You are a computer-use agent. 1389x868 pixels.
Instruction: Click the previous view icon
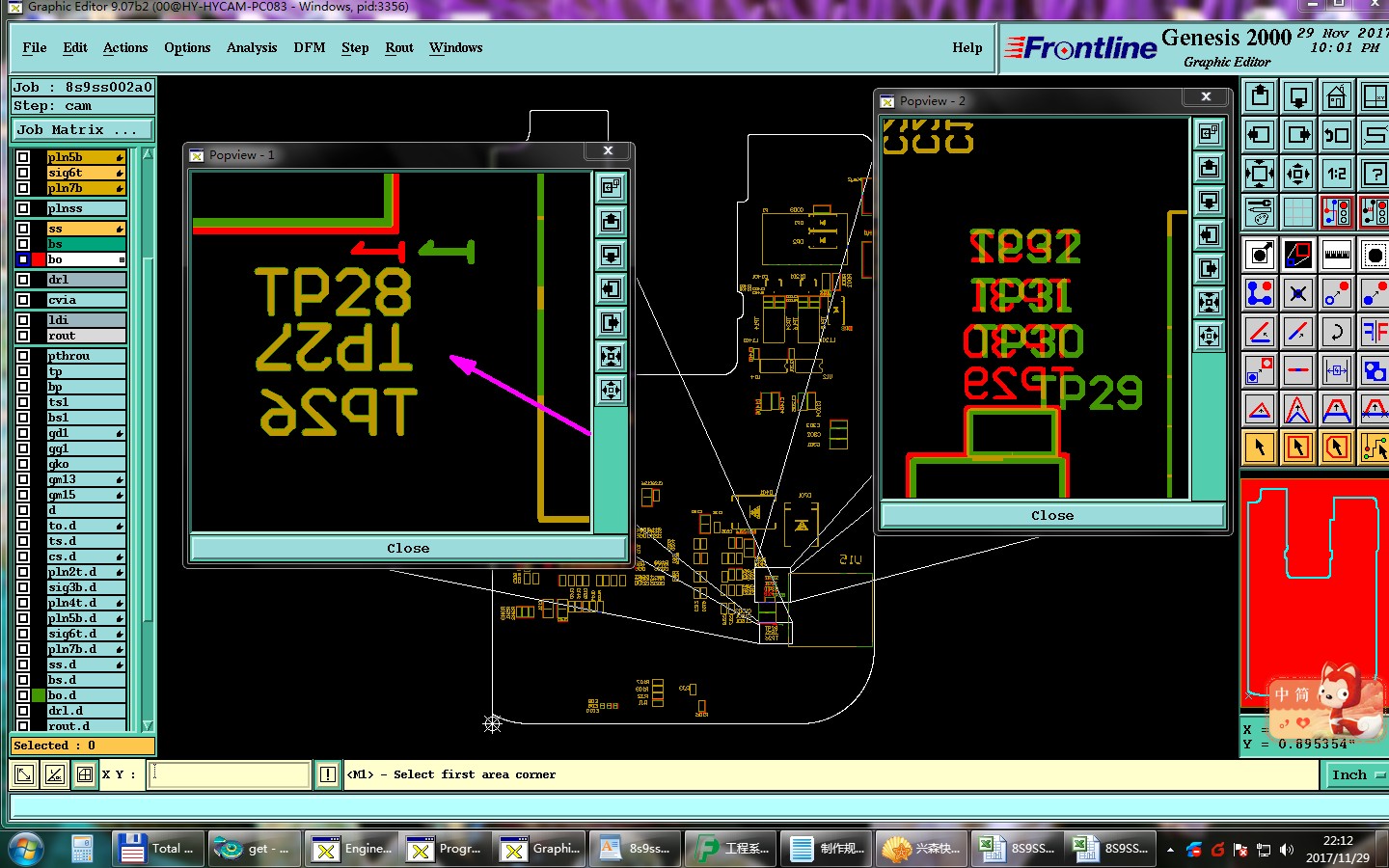tap(1337, 135)
